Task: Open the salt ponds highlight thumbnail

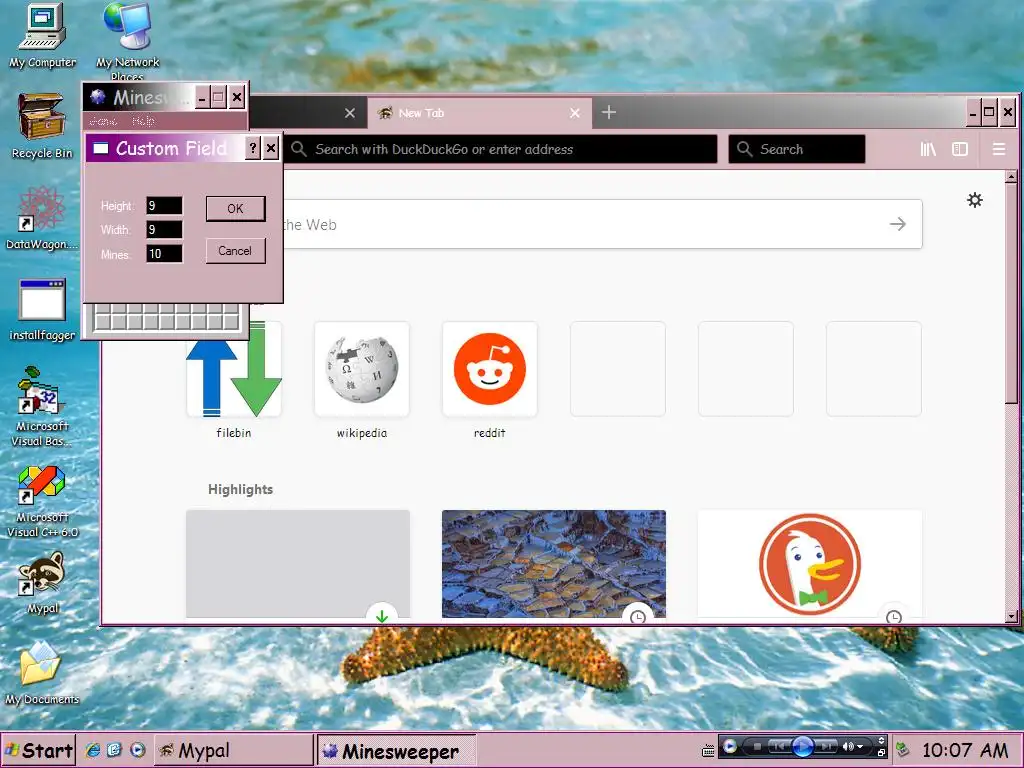Action: point(554,564)
